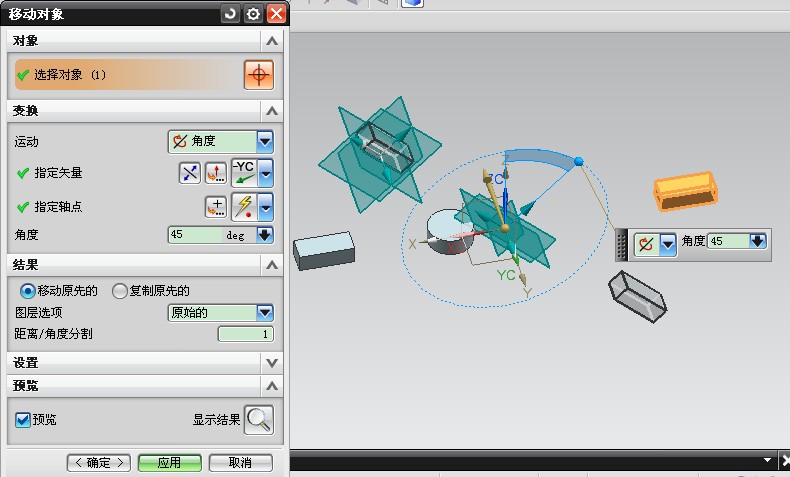Click the 指定轴点 label
Image resolution: width=790 pixels, height=477 pixels.
58,207
